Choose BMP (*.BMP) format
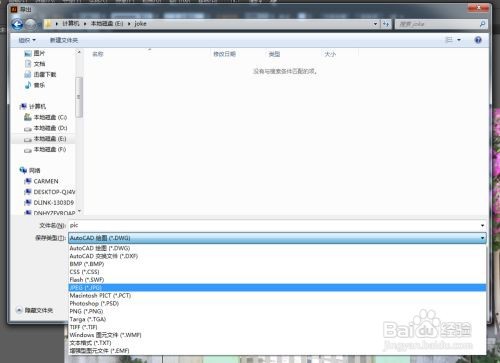Viewport: 500px width, 363px height. coord(277,264)
